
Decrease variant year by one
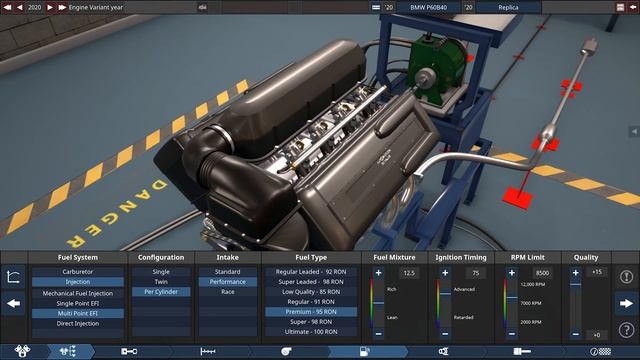20,7
